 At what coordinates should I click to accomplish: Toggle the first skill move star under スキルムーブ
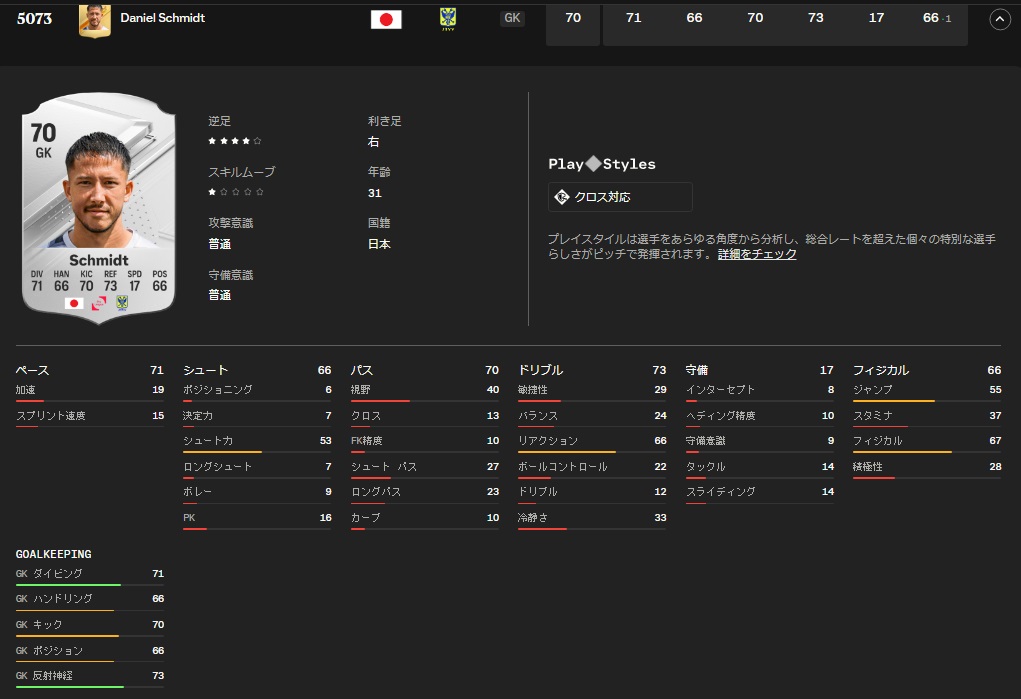pos(213,192)
